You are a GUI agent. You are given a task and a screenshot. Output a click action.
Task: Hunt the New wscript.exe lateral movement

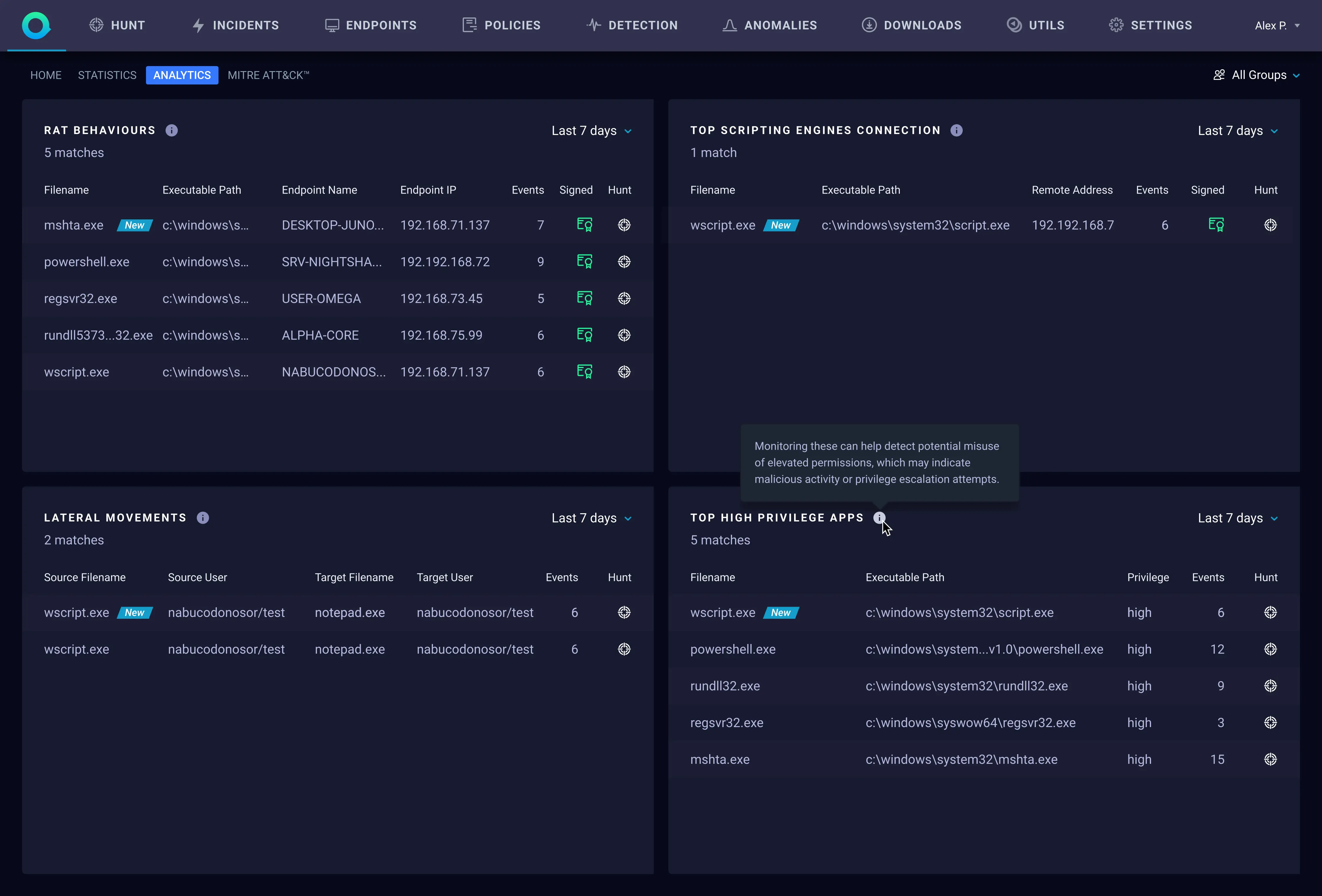click(624, 612)
